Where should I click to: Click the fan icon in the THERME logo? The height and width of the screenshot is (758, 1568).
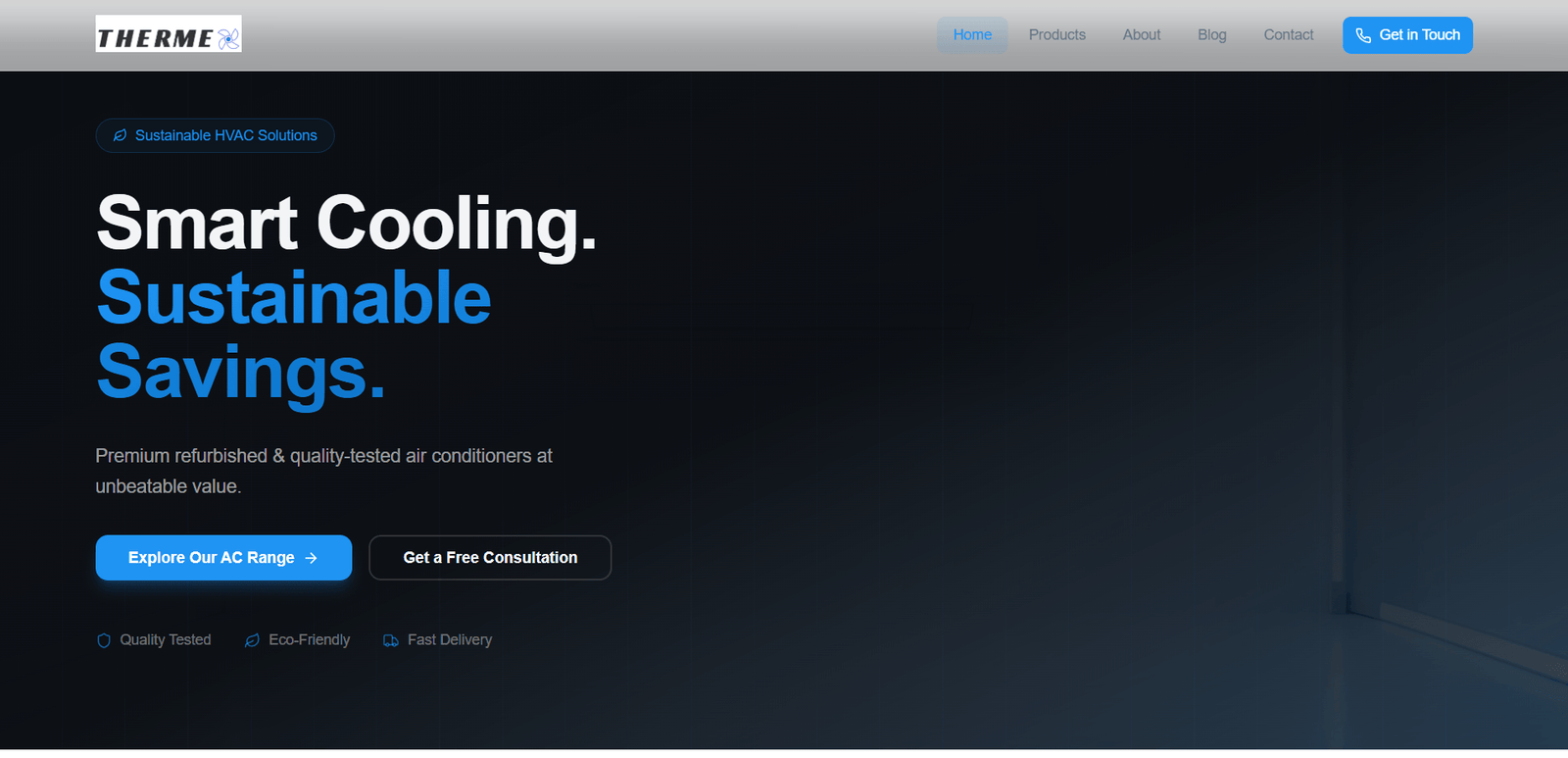tap(228, 39)
